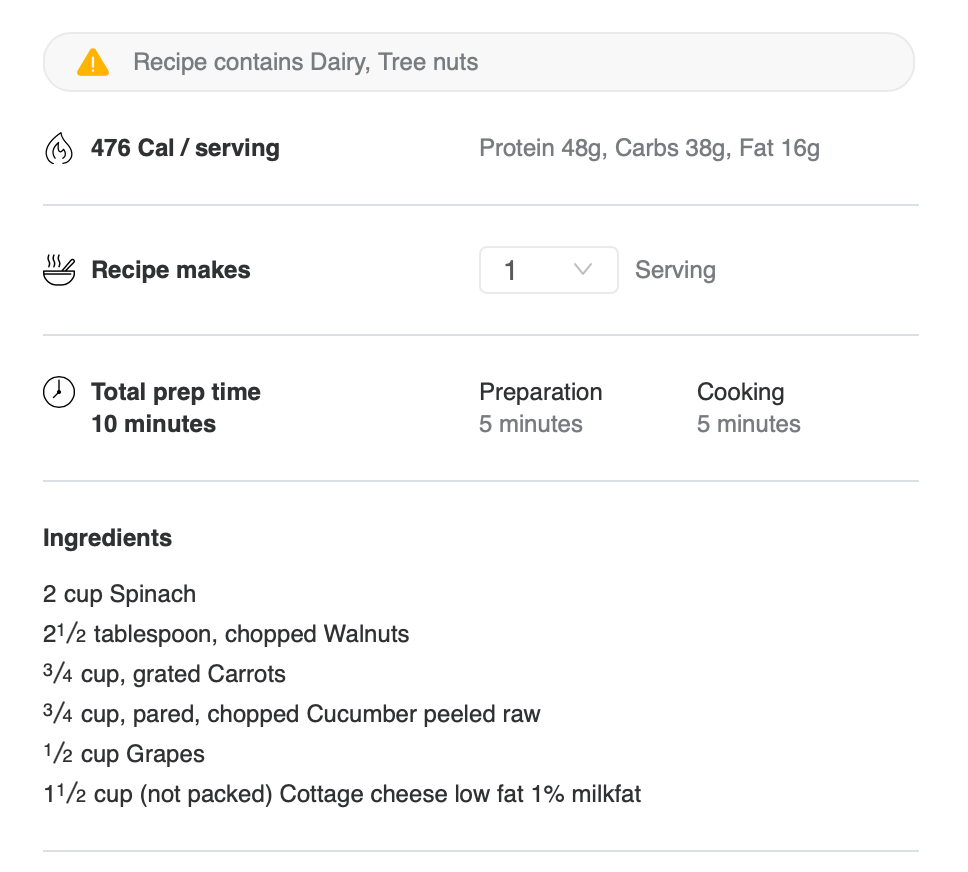
Task: Select the grated Carrots ingredient
Action: [x=164, y=674]
